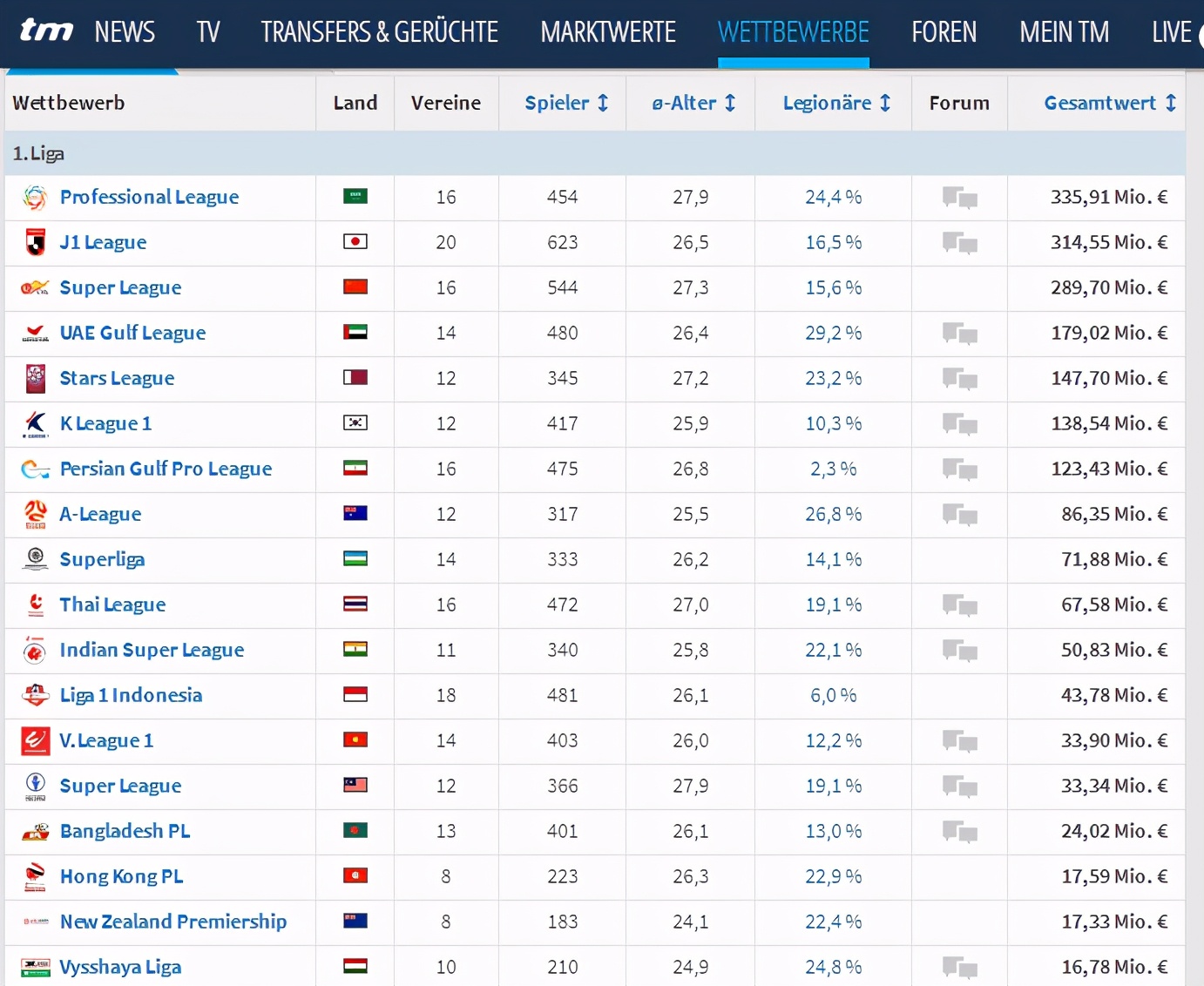
Task: Open the forum for Thai League
Action: (959, 604)
